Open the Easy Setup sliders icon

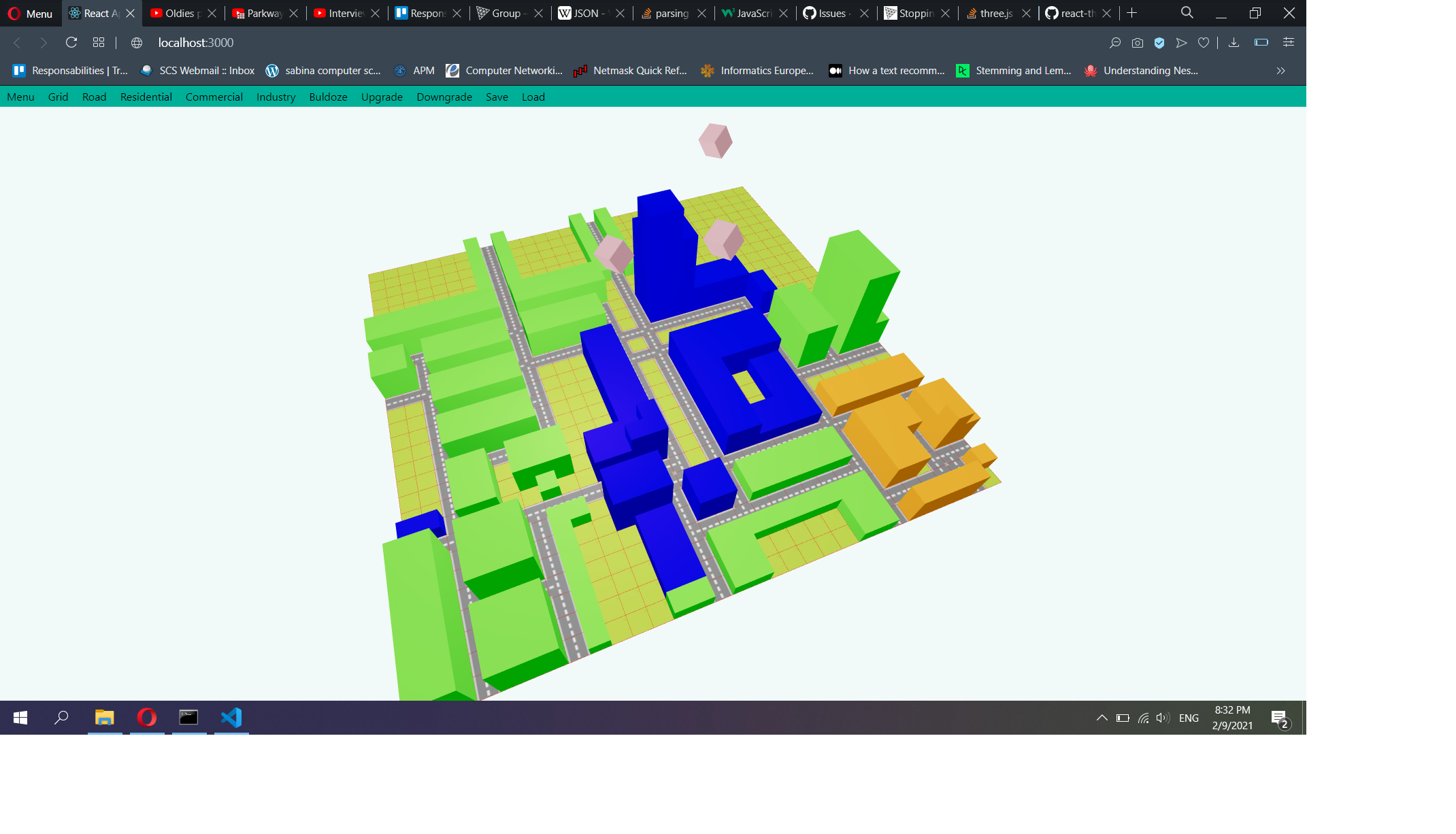1288,42
